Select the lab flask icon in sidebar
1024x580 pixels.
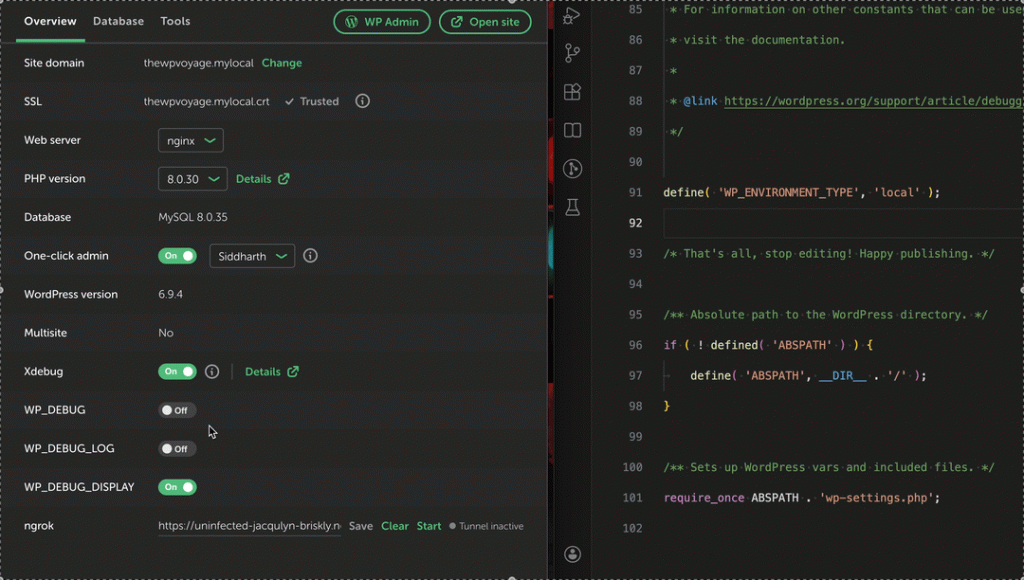[x=572, y=208]
